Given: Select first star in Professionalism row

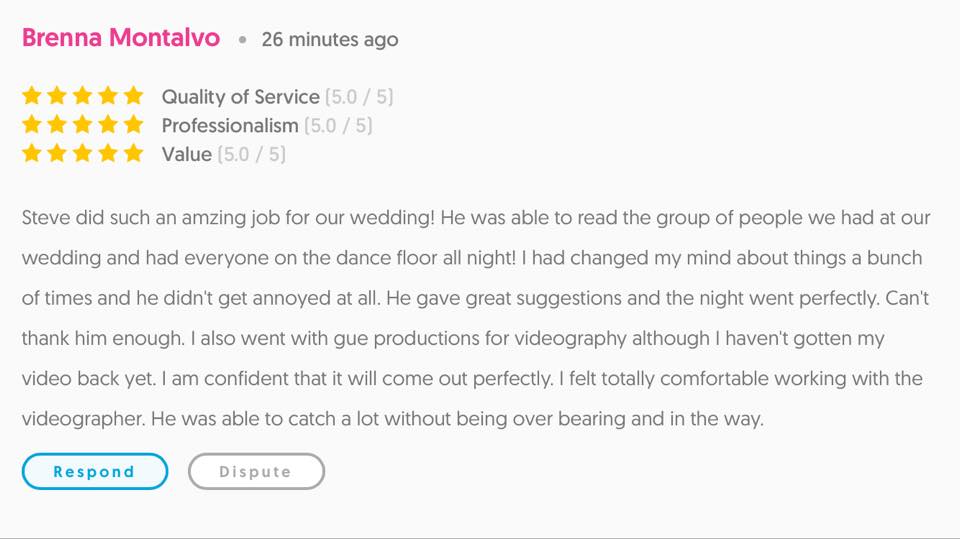Looking at the screenshot, I should (x=32, y=124).
